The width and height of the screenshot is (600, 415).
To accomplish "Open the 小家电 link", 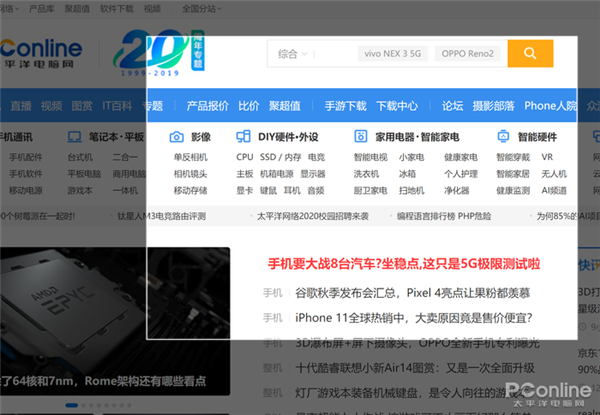I will (x=411, y=157).
